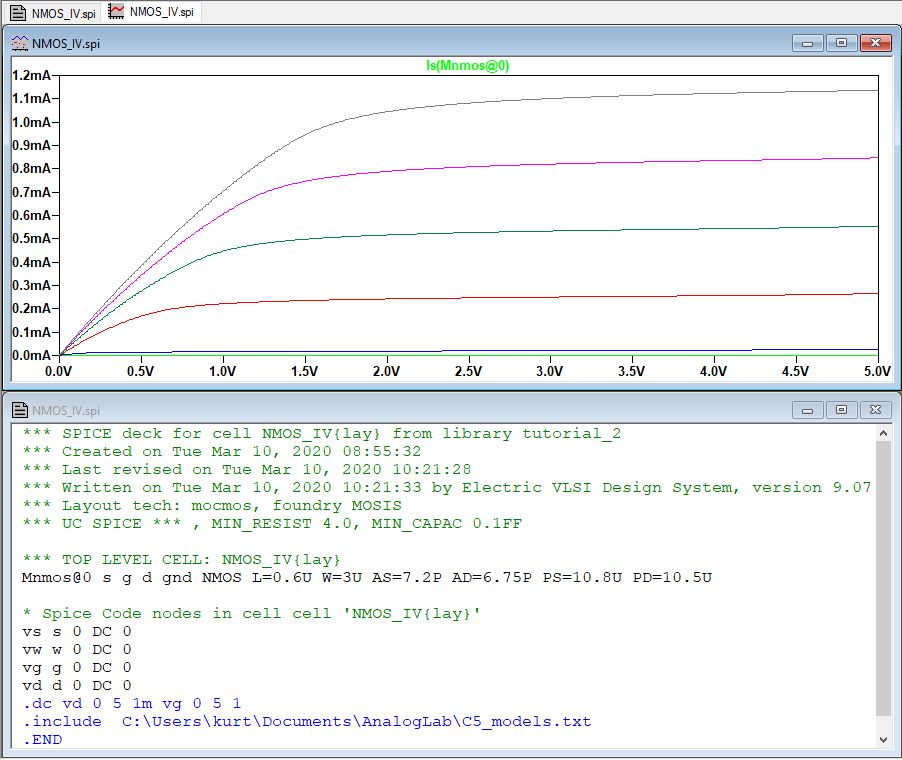Click the netlist scrollbar up arrow
The width and height of the screenshot is (902, 760).
[883, 434]
